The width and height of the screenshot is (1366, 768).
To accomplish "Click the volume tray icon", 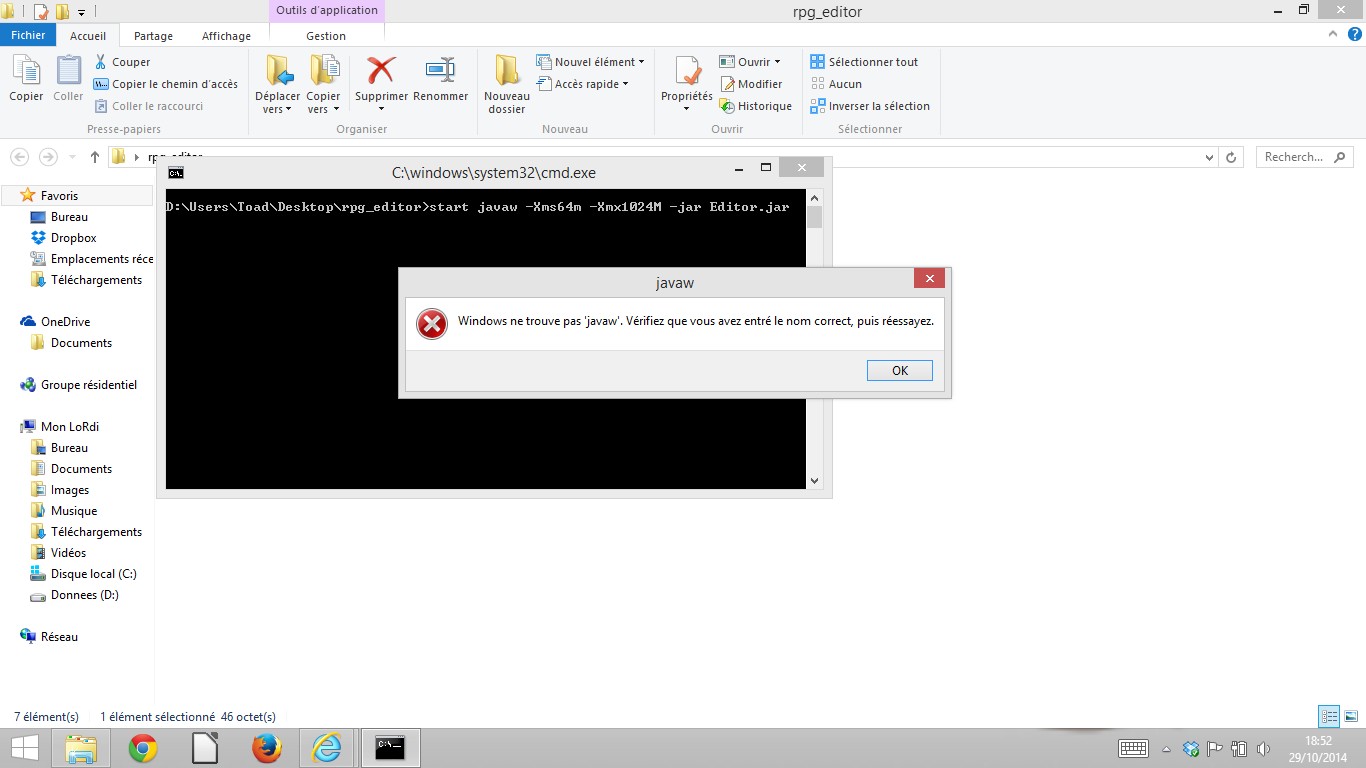I will (1263, 748).
